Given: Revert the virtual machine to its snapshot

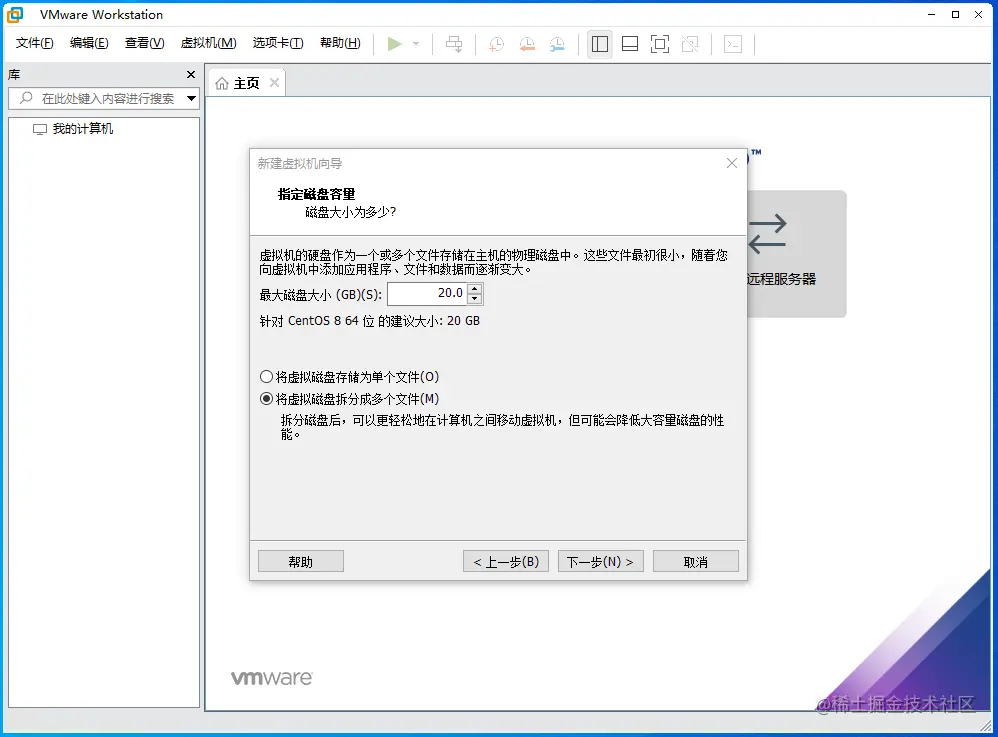Looking at the screenshot, I should [527, 44].
